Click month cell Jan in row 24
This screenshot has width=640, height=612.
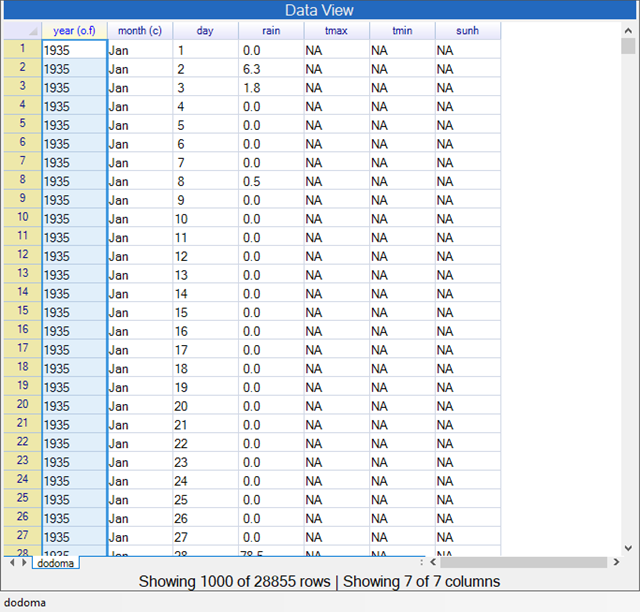tap(140, 480)
